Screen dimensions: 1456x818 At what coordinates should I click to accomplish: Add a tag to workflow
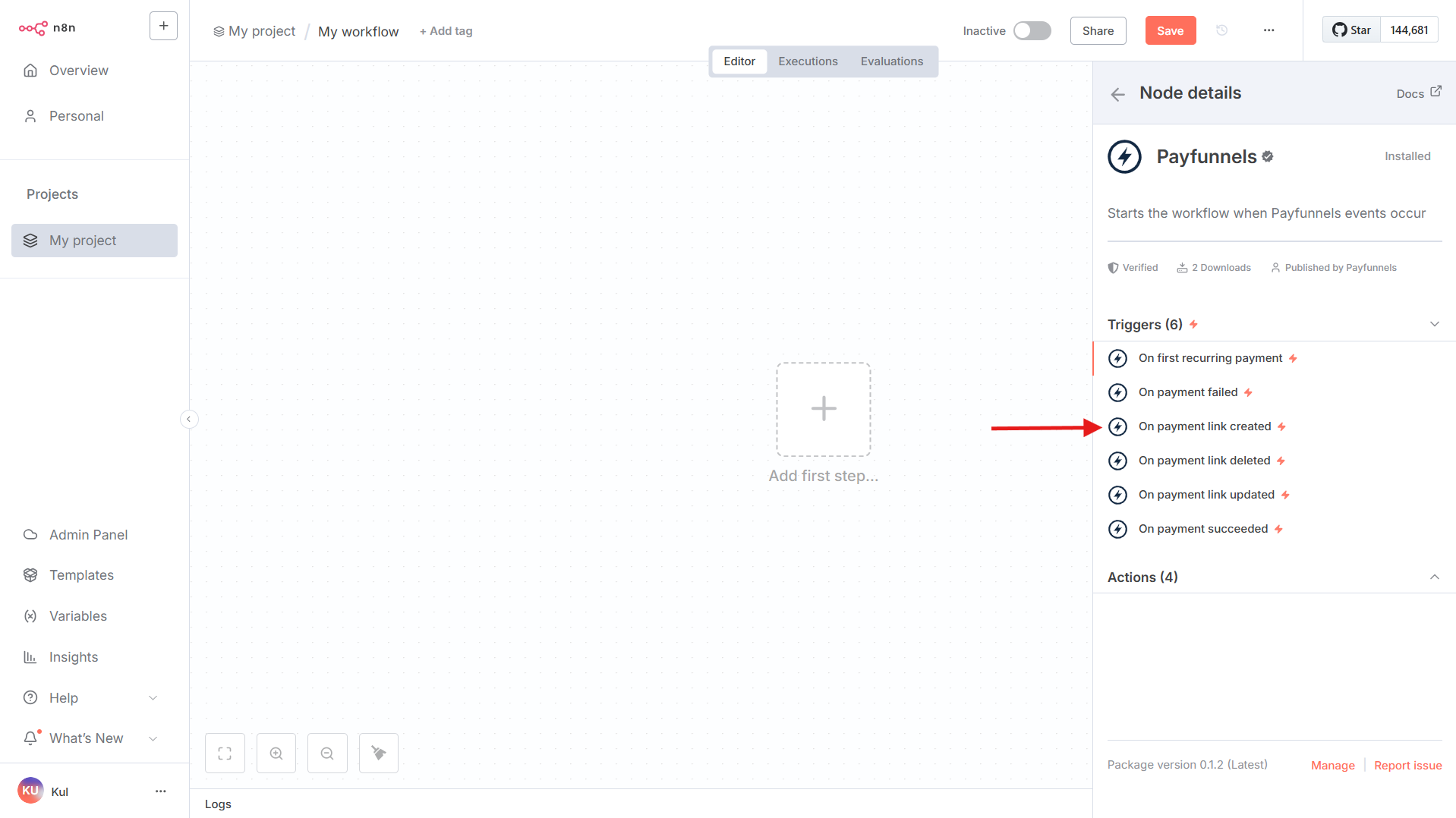(446, 31)
